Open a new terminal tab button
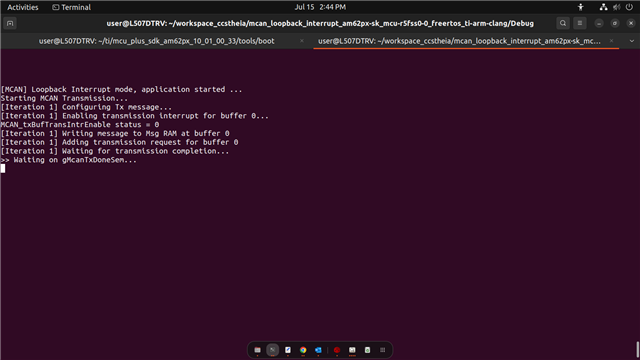This screenshot has width=640, height=360. click(10, 23)
